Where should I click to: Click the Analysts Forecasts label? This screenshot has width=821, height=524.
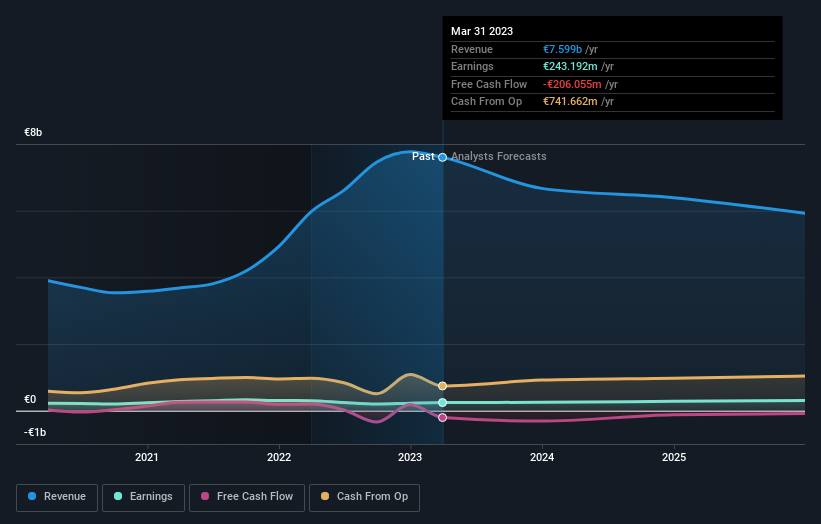(498, 157)
